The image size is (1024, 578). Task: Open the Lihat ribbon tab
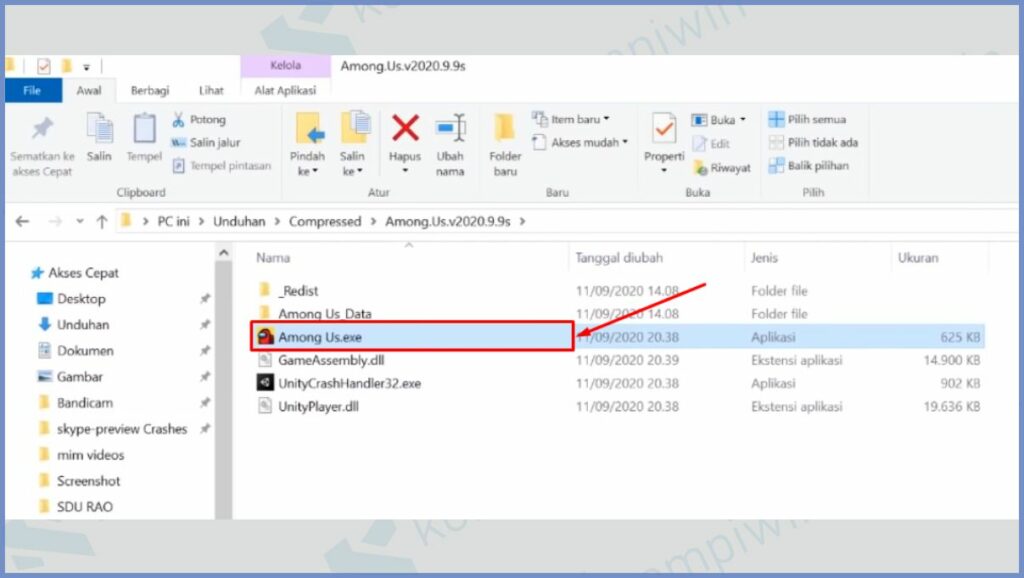click(211, 91)
